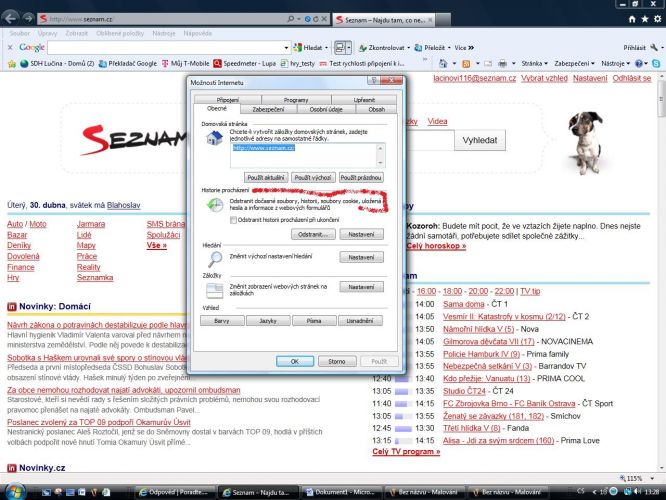Open the dropdown arrow next to printer icon
This screenshot has width=666, height=500.
click(513, 64)
